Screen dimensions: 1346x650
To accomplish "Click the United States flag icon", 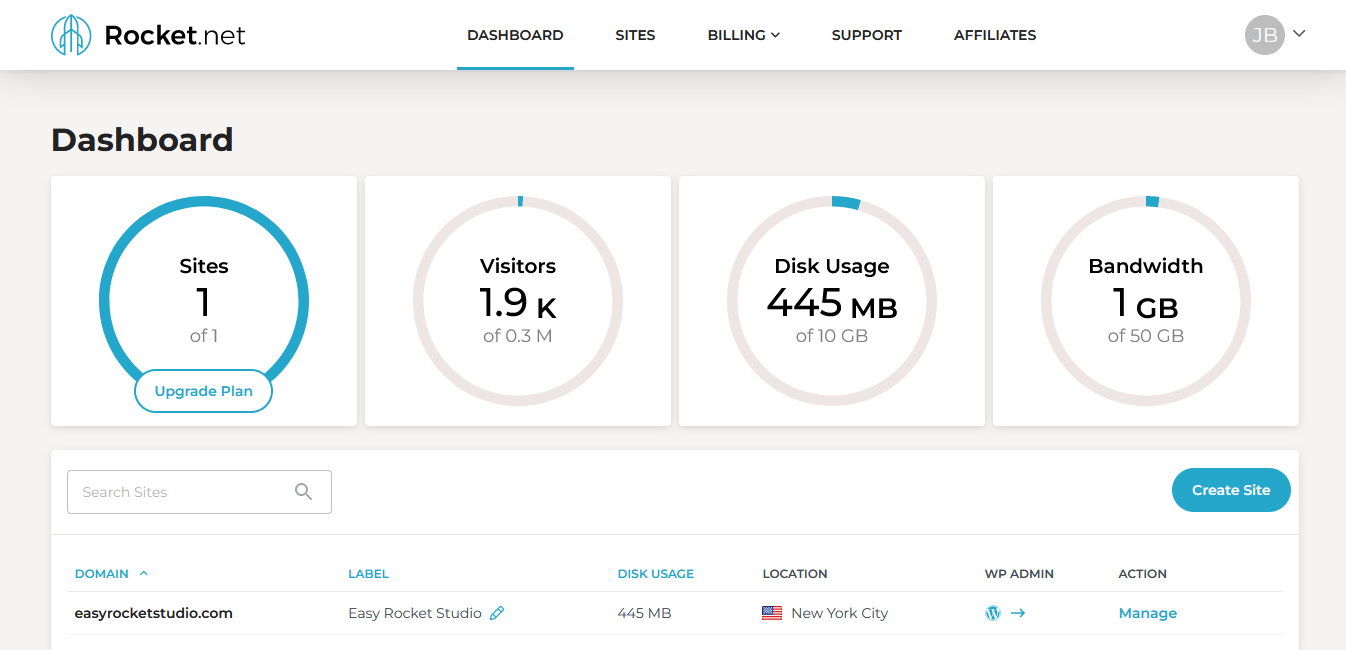I will click(772, 613).
